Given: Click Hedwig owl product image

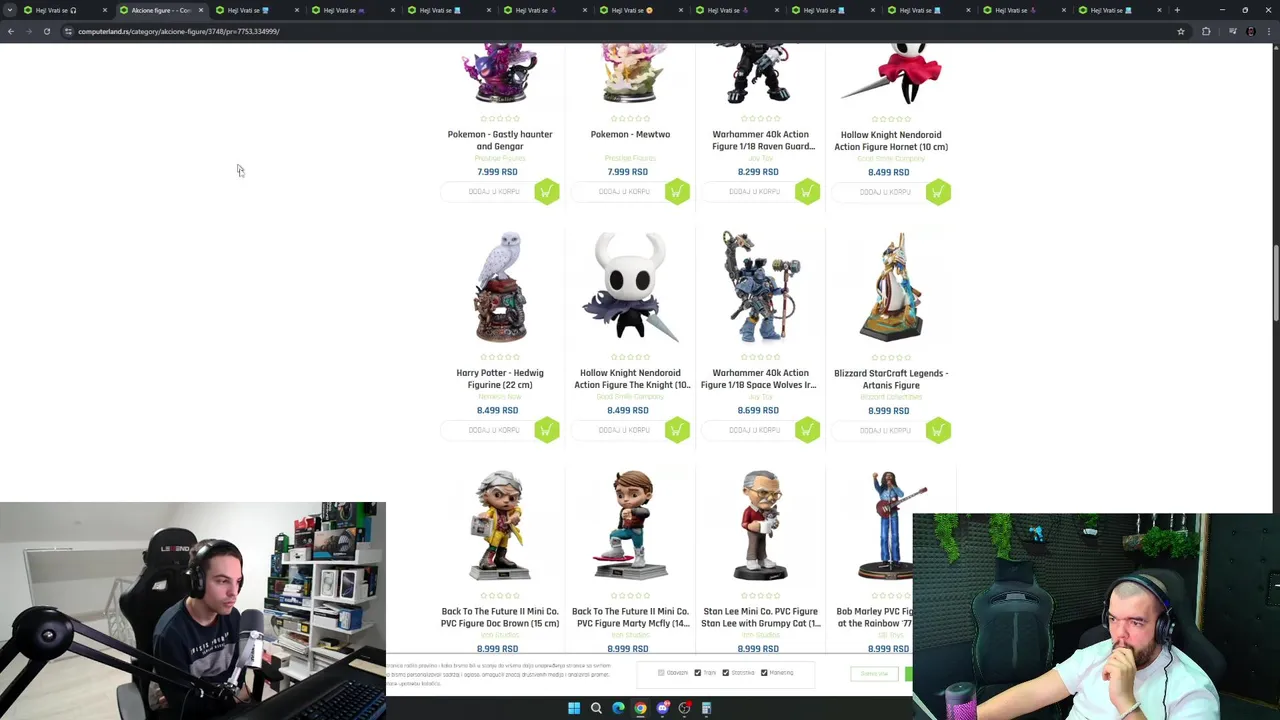Looking at the screenshot, I should tap(500, 287).
